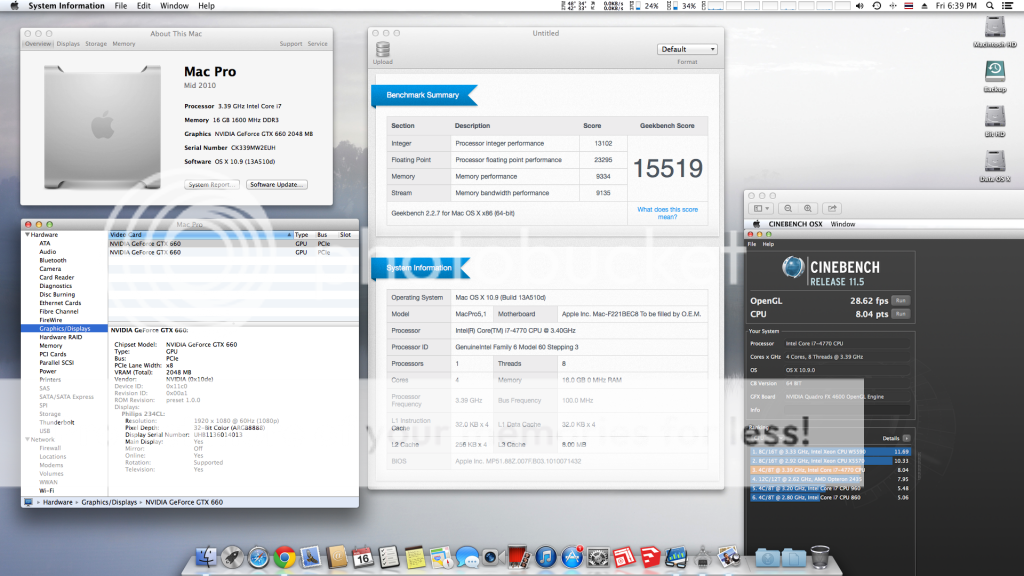Collapse the Hardware tree section
This screenshot has height=576, width=1024.
(26, 235)
